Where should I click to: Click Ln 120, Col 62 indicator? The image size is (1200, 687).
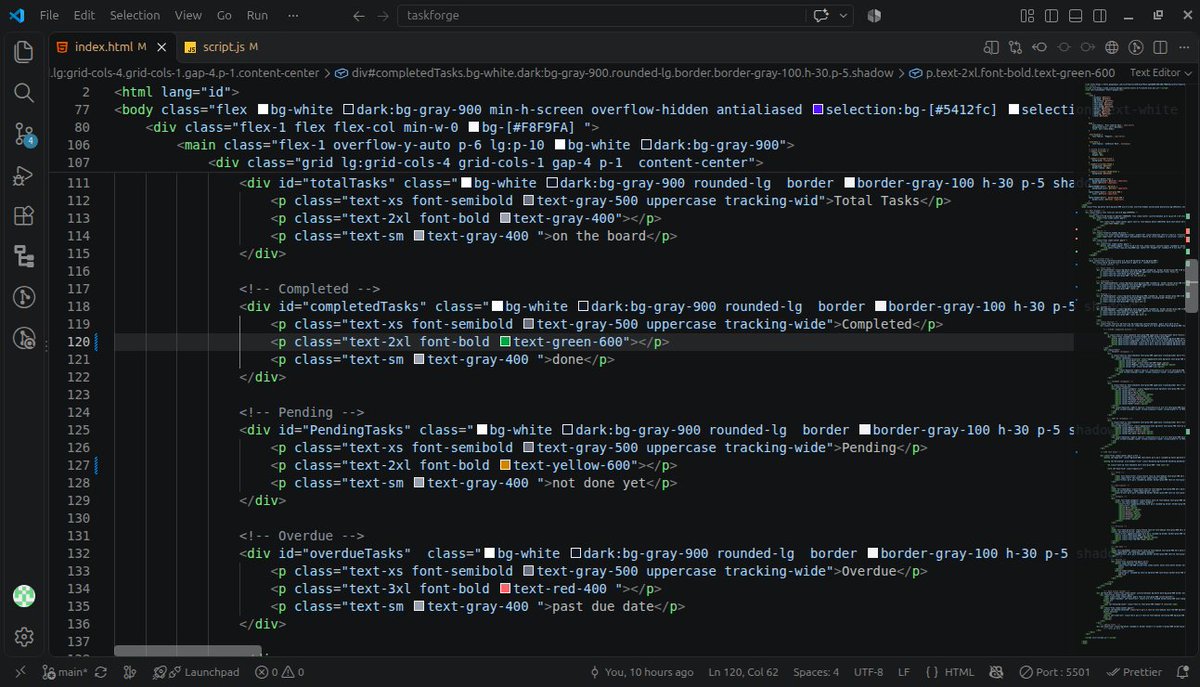click(x=743, y=672)
